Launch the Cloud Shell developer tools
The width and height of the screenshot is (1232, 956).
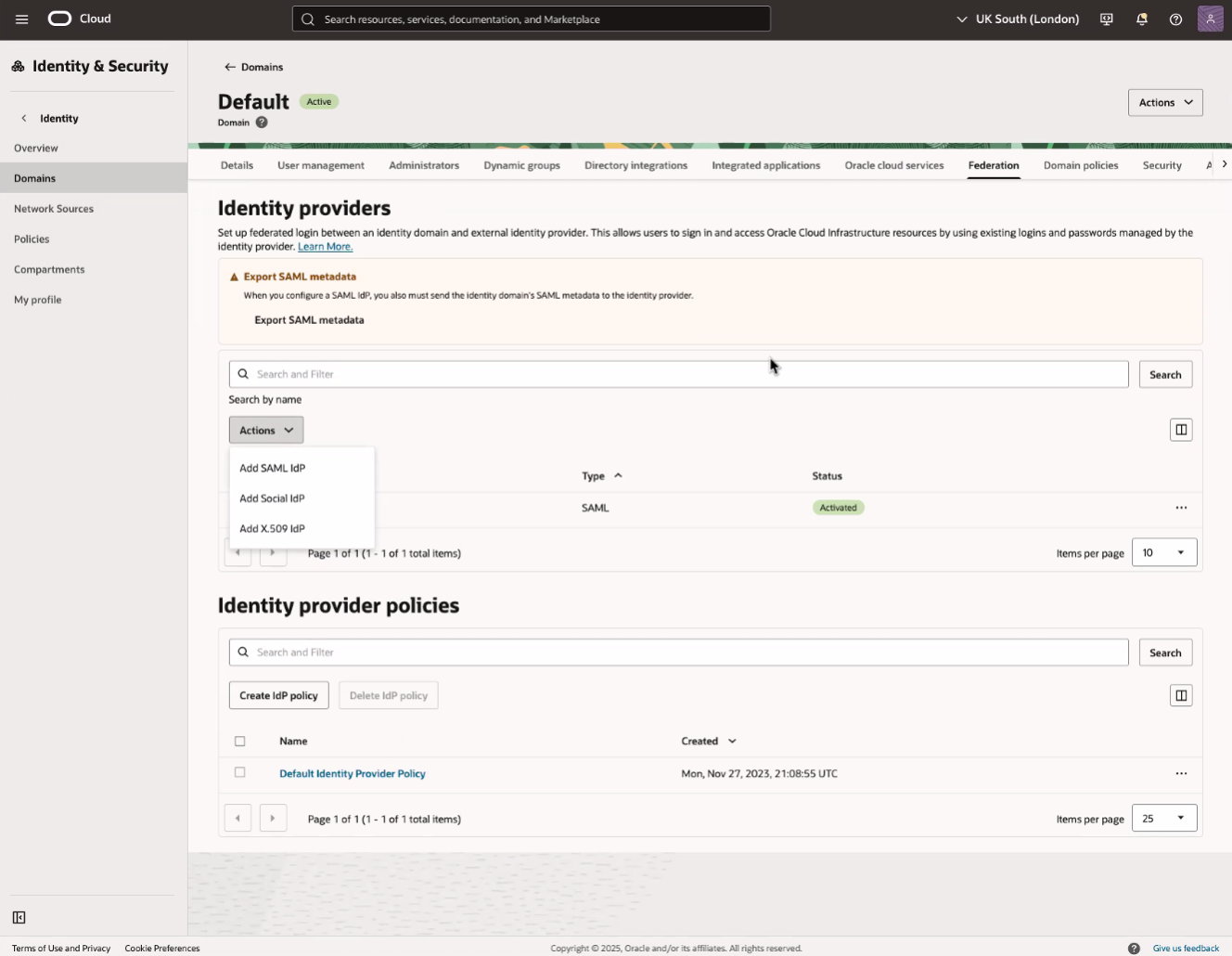pos(1106,19)
